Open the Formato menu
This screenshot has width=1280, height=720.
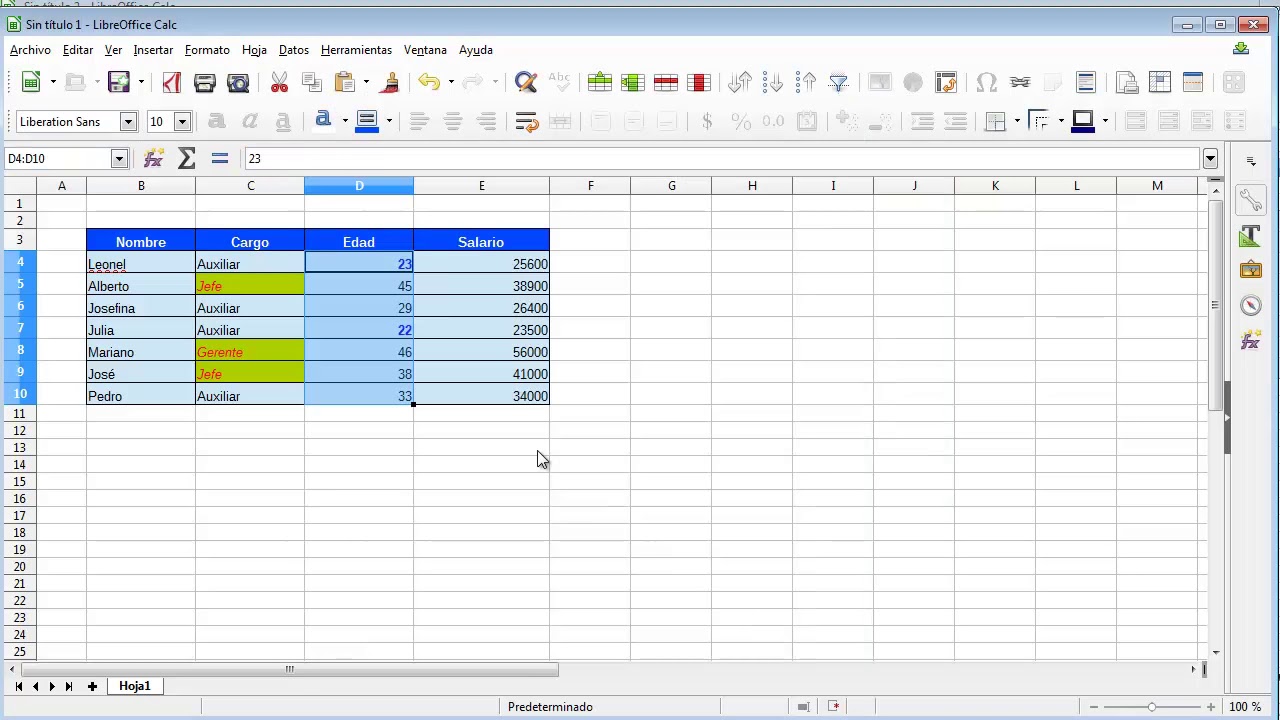(207, 50)
